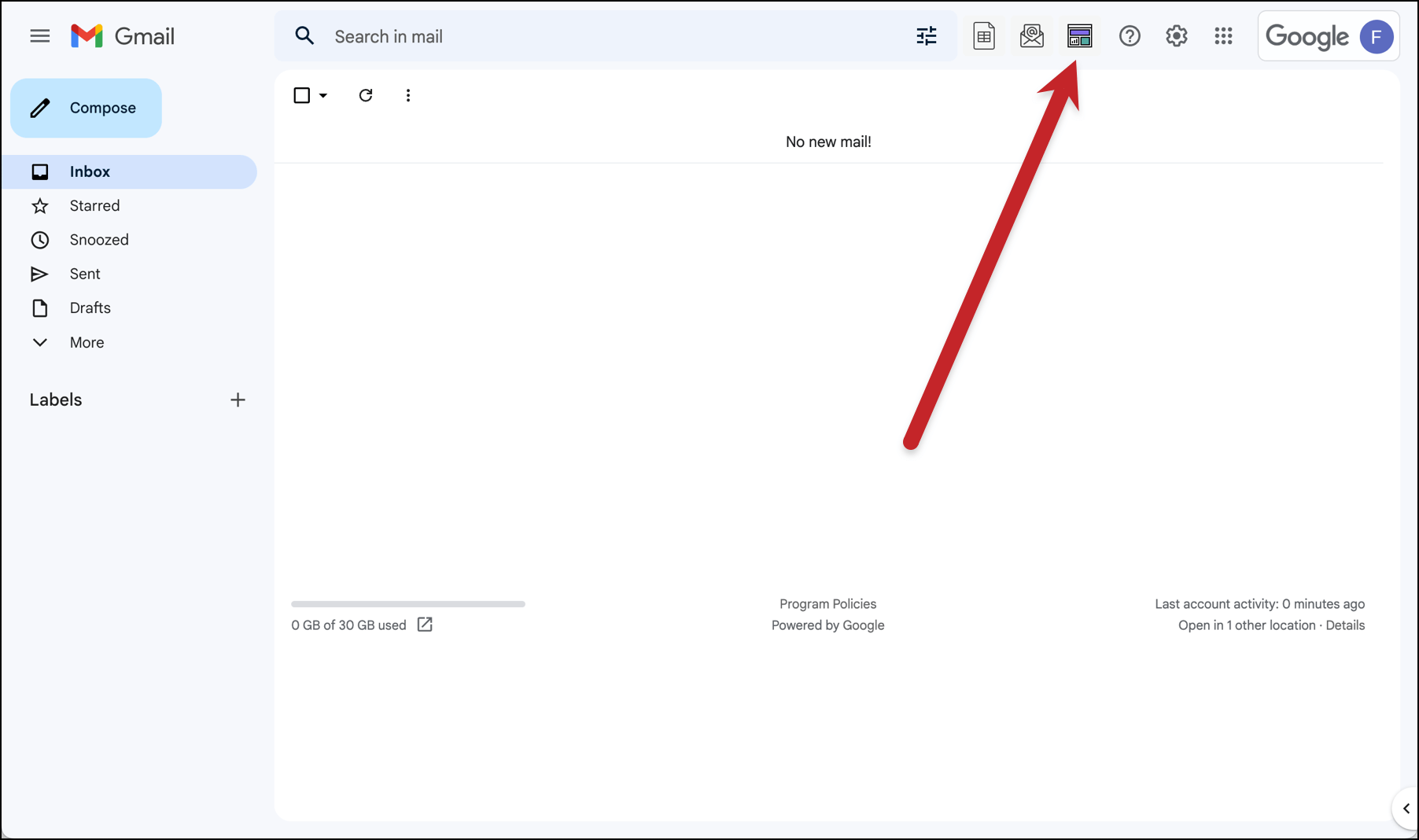This screenshot has width=1419, height=840.
Task: Open select dropdown arrow beside checkbox
Action: (323, 96)
